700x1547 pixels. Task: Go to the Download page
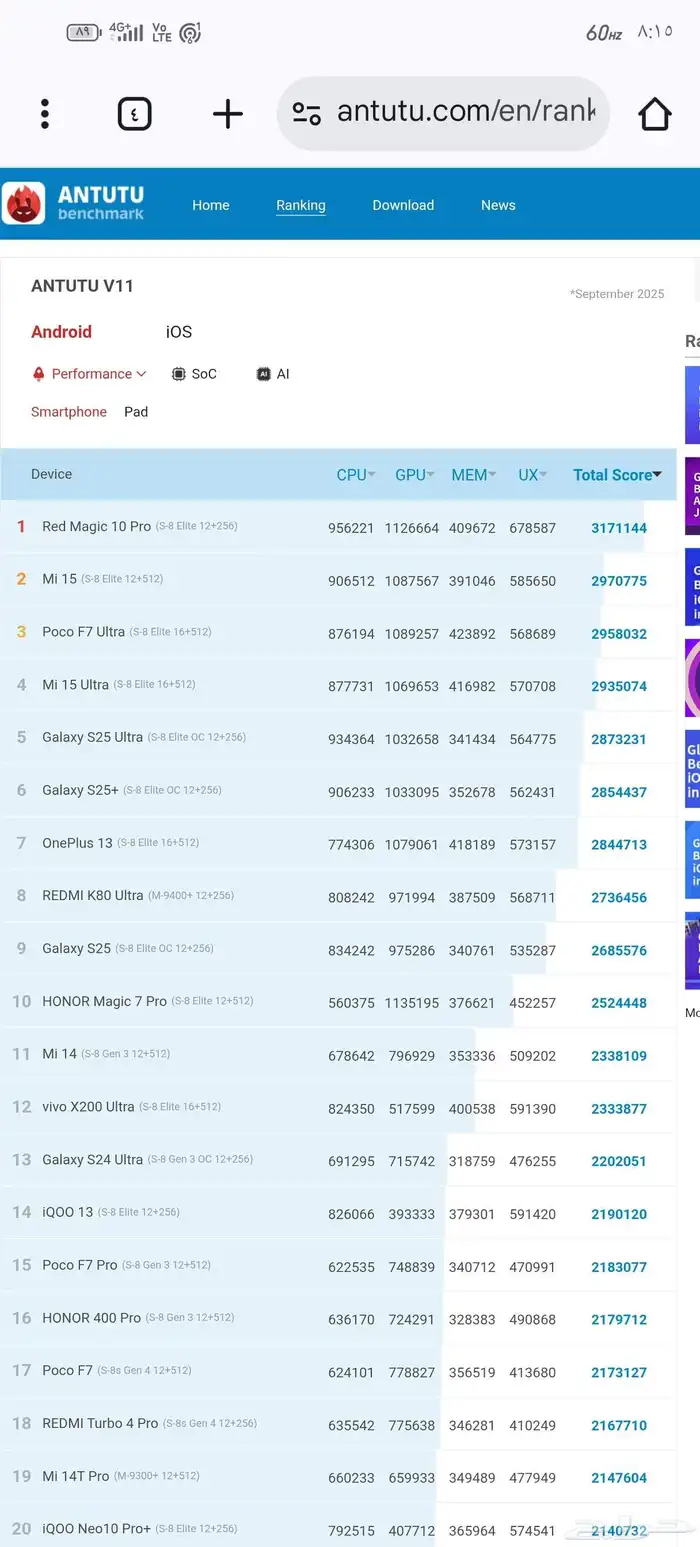[x=403, y=205]
